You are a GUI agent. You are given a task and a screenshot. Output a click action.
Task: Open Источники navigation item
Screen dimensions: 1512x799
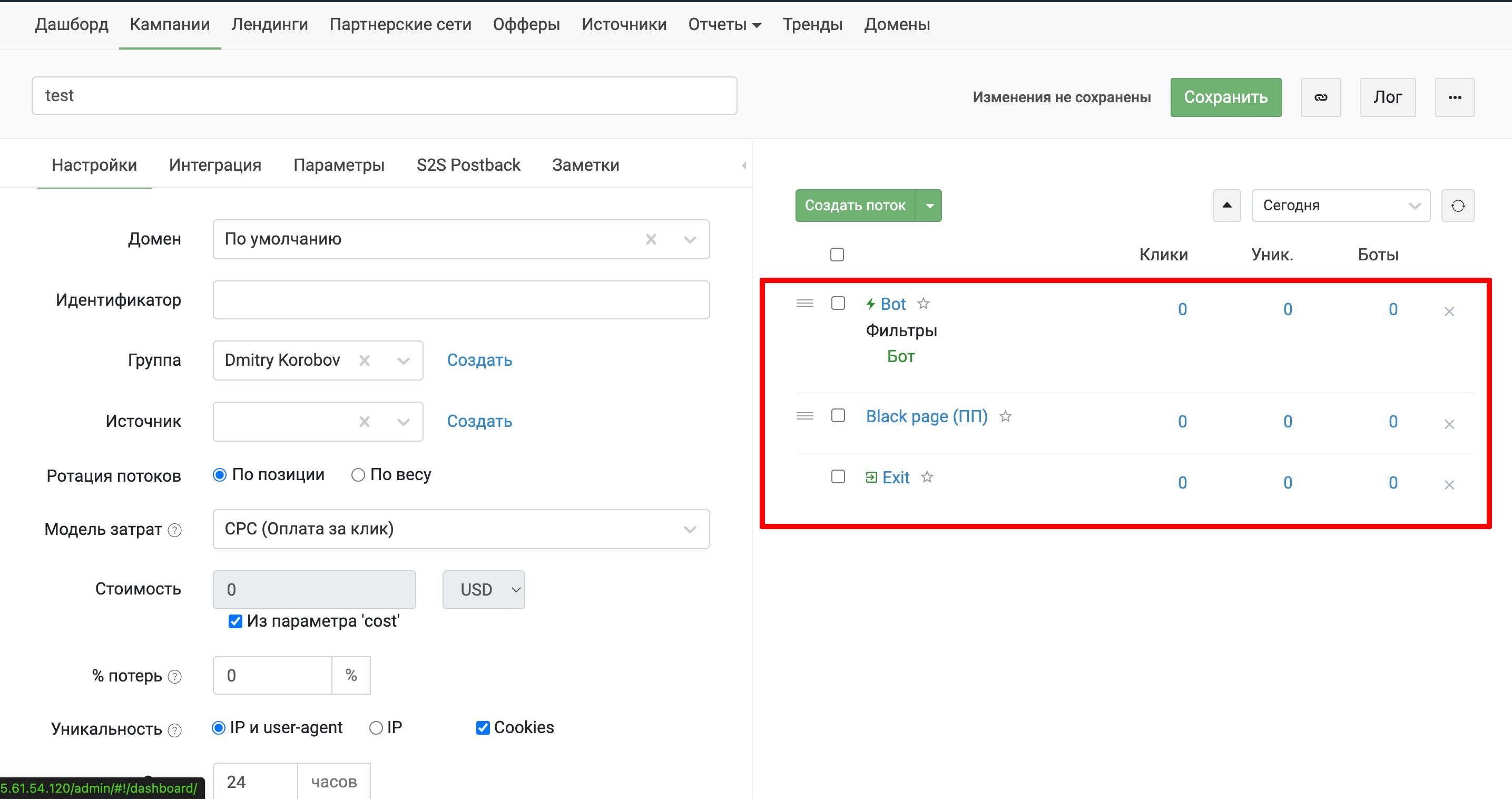(x=624, y=25)
